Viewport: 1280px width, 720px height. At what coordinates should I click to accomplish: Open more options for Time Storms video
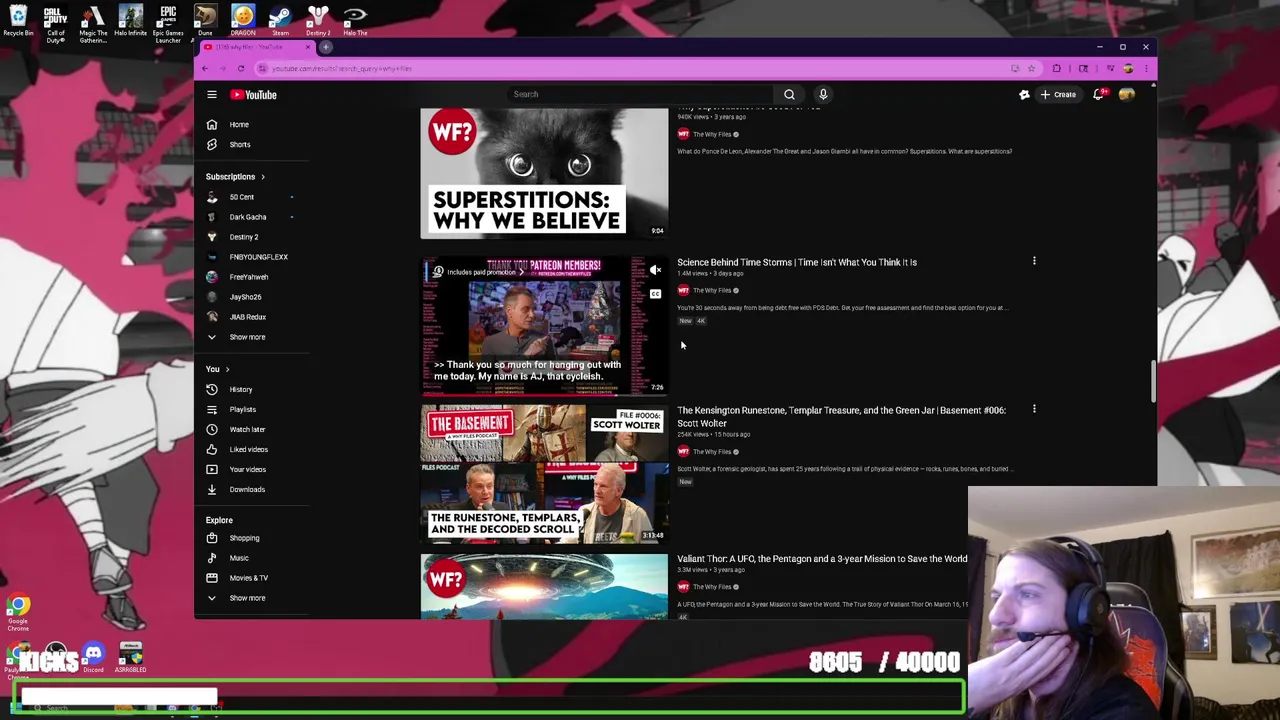coord(1034,262)
